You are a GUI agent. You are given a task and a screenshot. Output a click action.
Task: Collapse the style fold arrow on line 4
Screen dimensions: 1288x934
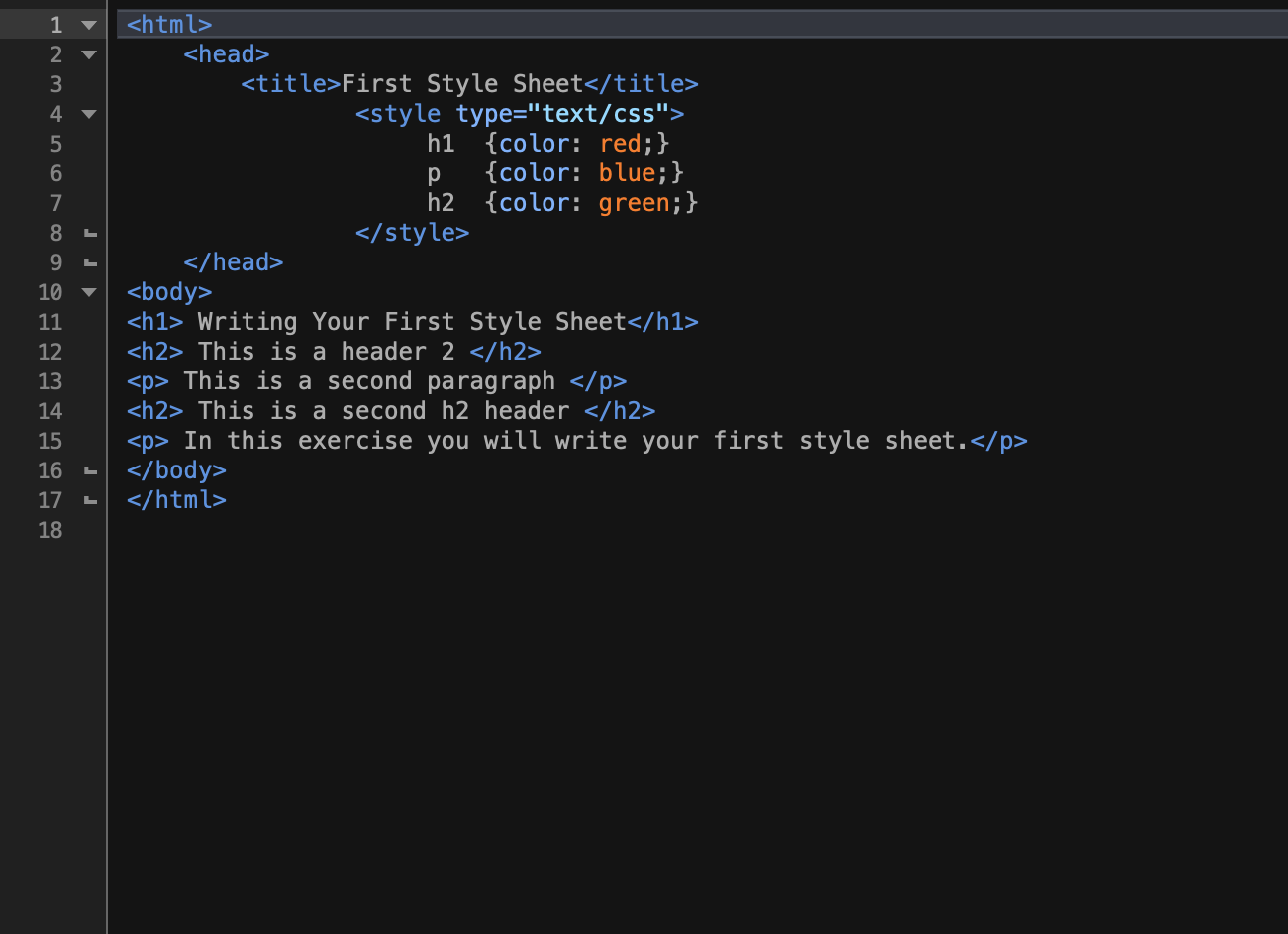[x=89, y=114]
